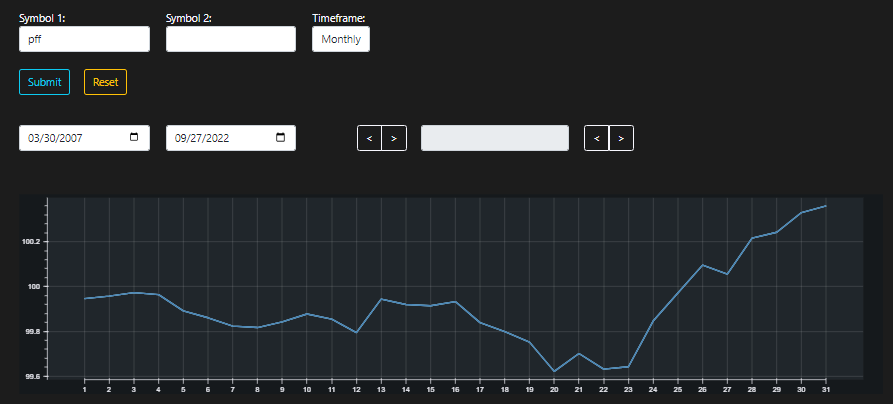This screenshot has width=893, height=404.
Task: Click the chart line's peak at day 13
Action: 381,299
